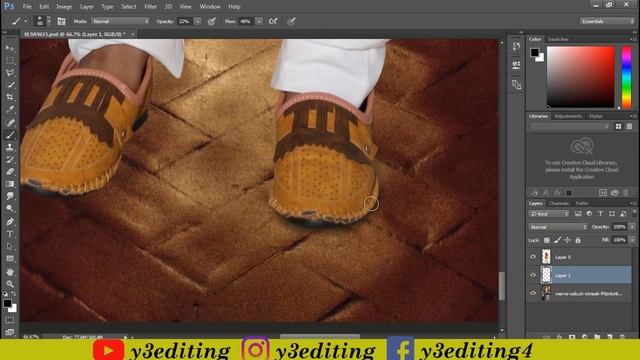Image resolution: width=640 pixels, height=360 pixels.
Task: Lock all layer attributes
Action: [x=578, y=240]
